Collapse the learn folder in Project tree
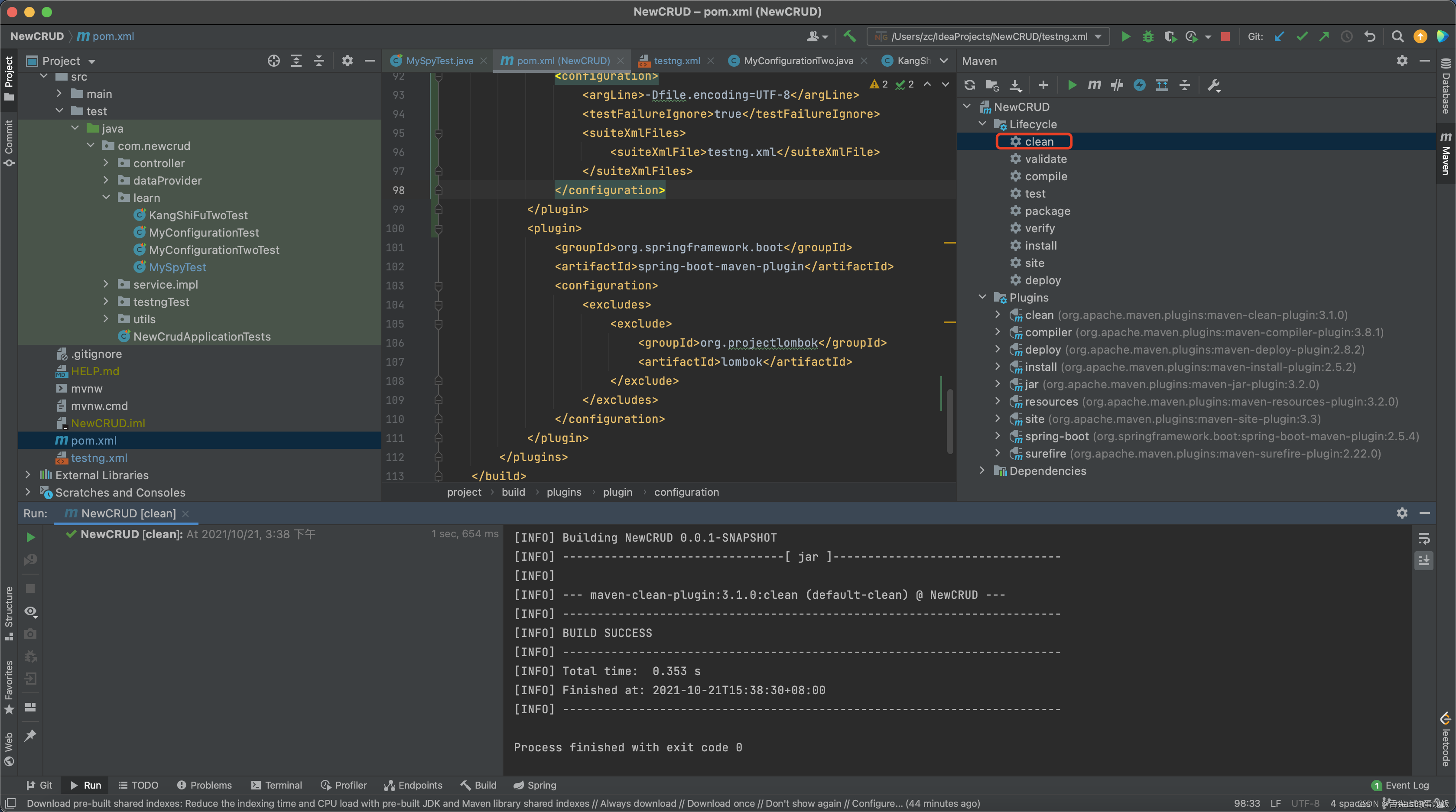This screenshot has height=812, width=1456. (x=106, y=198)
